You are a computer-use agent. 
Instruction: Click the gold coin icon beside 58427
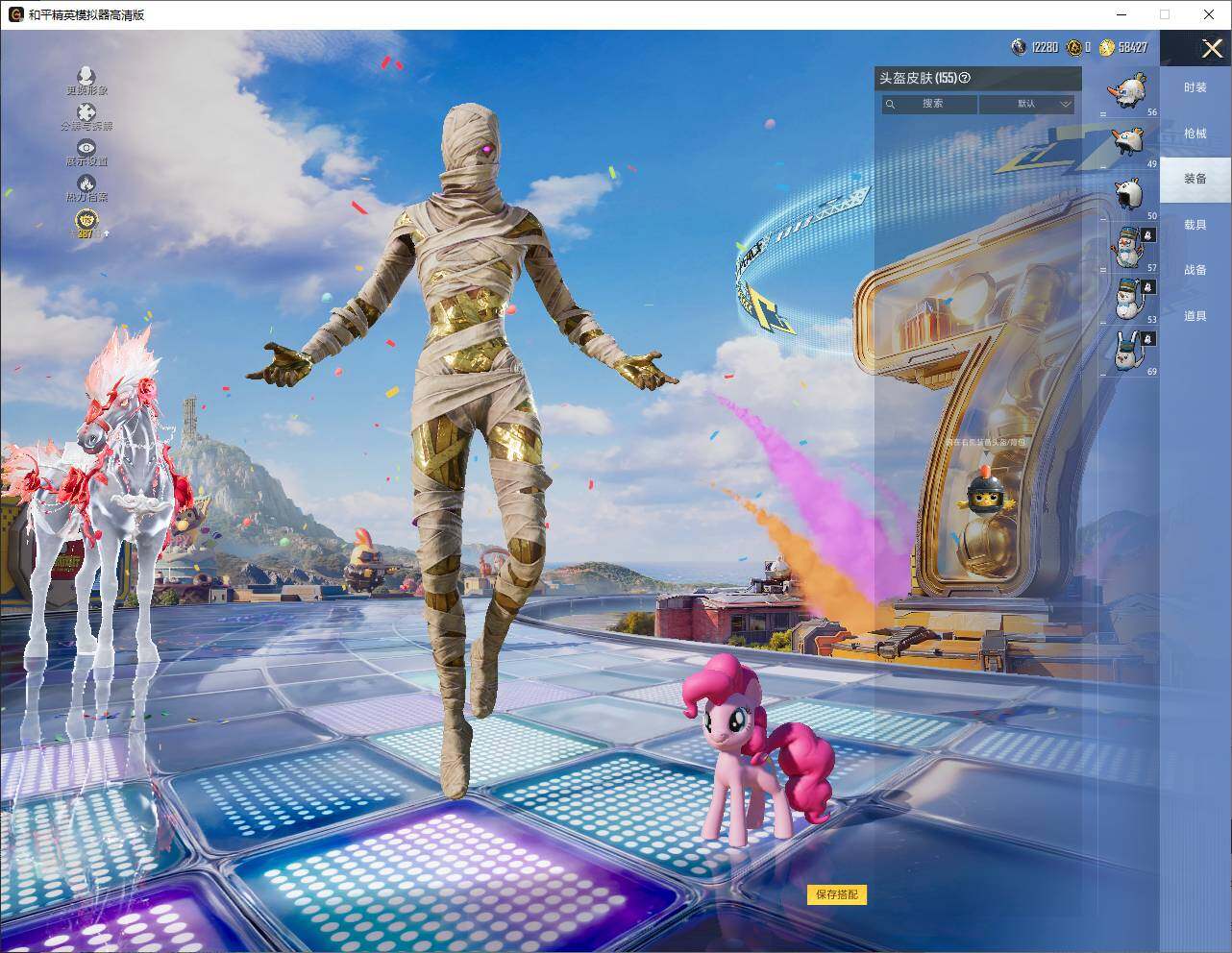(x=1107, y=47)
